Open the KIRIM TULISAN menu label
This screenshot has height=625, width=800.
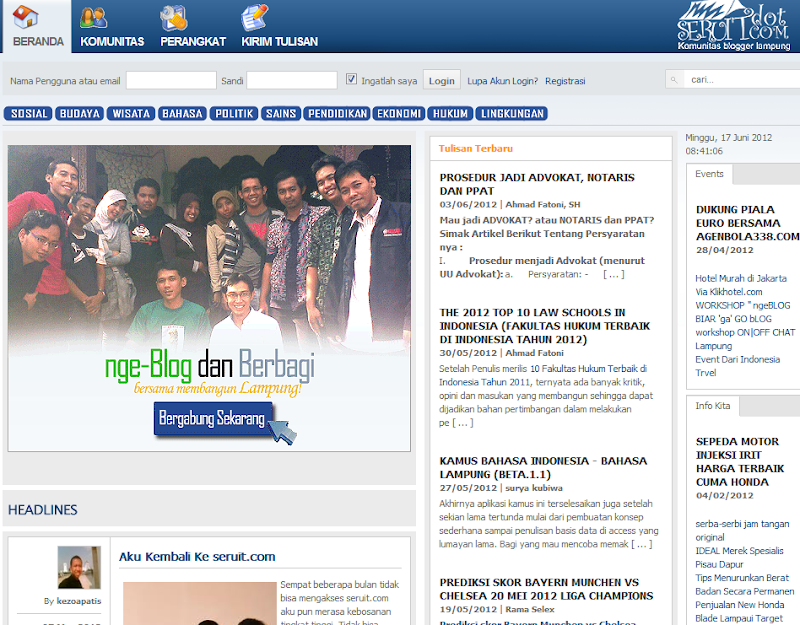point(280,42)
